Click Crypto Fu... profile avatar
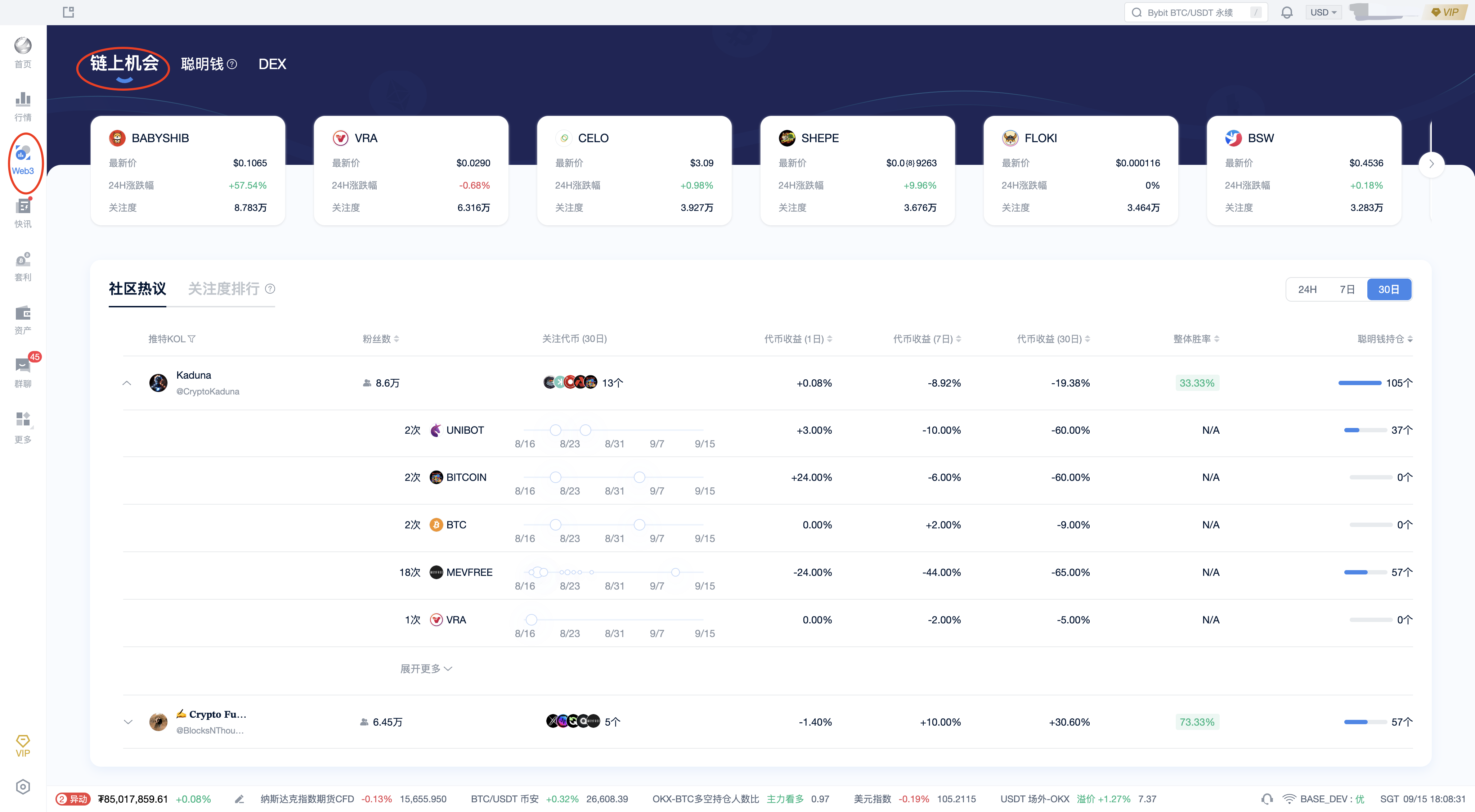This screenshot has height=812, width=1475. tap(158, 722)
